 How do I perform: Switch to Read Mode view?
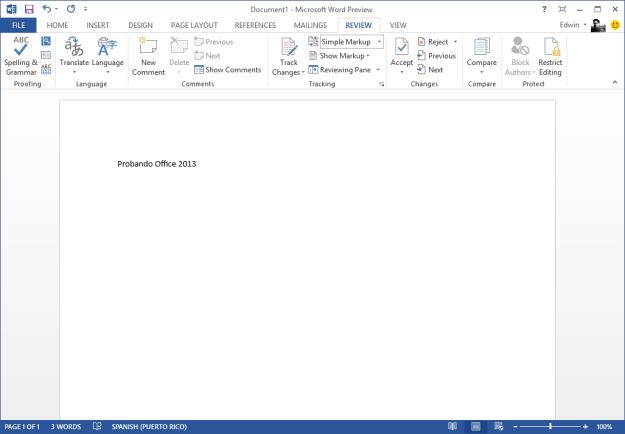click(x=452, y=426)
